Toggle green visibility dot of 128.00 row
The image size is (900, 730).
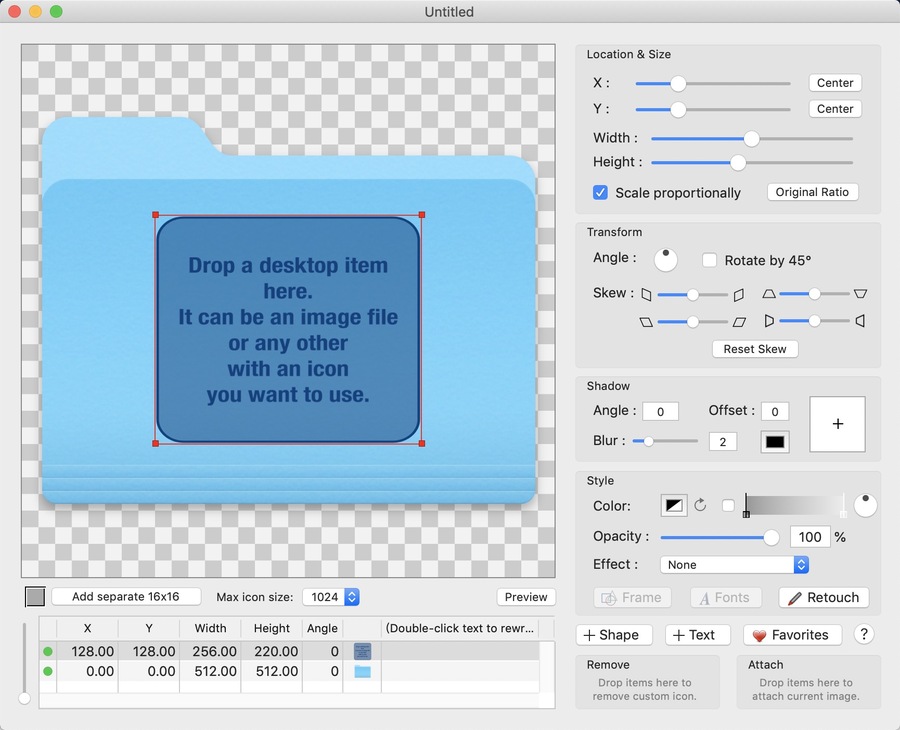(x=48, y=651)
